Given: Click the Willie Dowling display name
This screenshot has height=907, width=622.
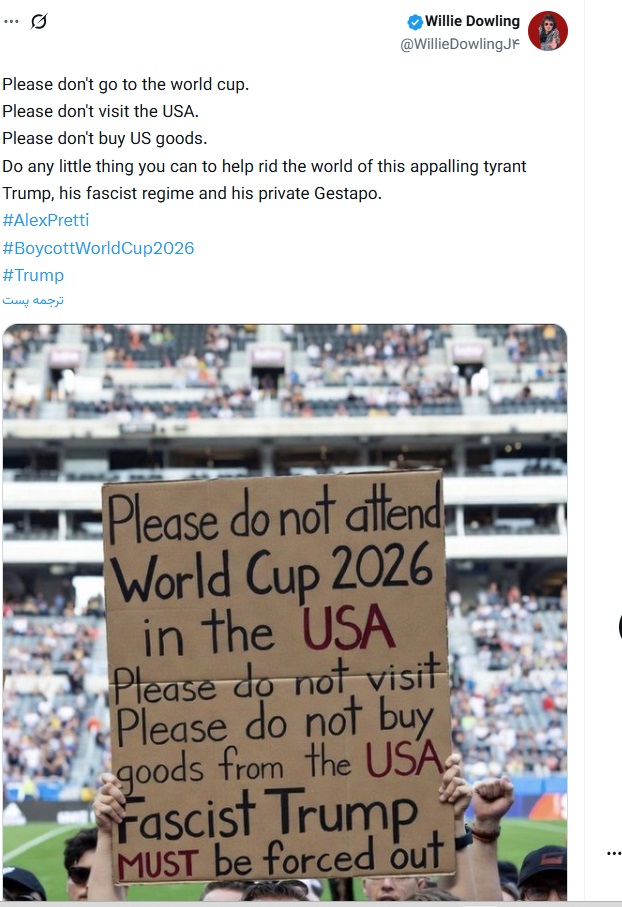Looking at the screenshot, I should 472,21.
